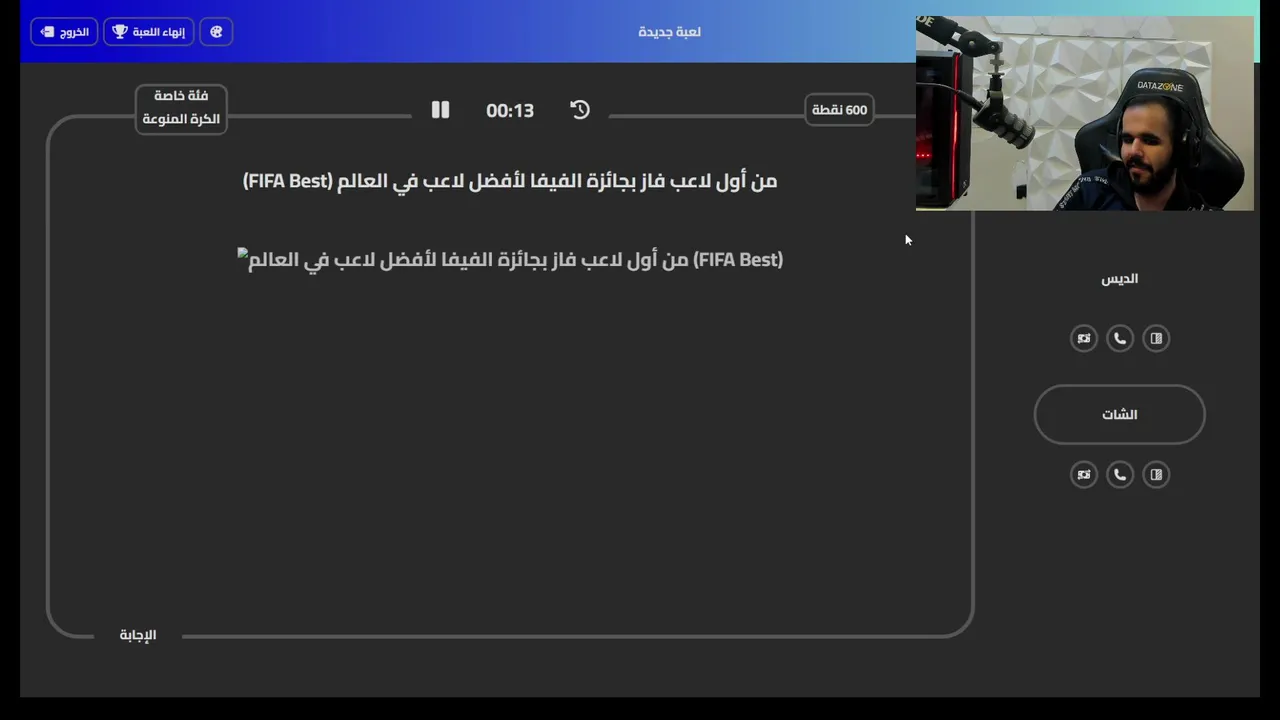Use الشات team's phone call lifeline
The height and width of the screenshot is (720, 1280).
coord(1120,474)
